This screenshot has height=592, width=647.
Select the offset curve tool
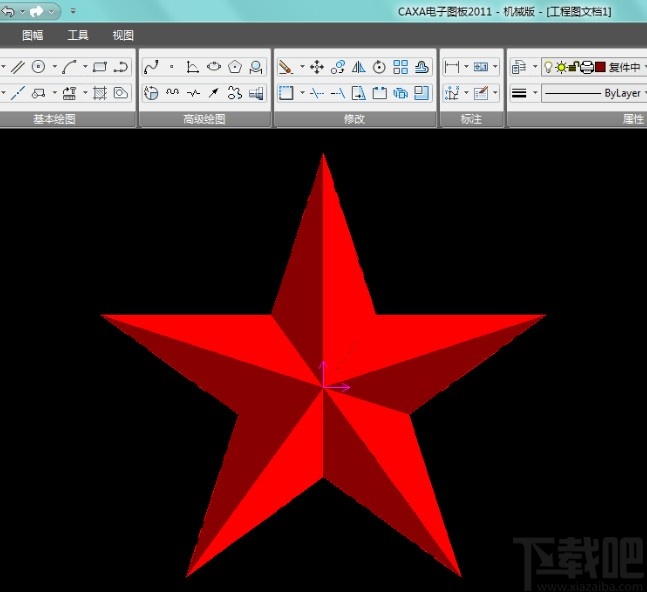(x=421, y=67)
